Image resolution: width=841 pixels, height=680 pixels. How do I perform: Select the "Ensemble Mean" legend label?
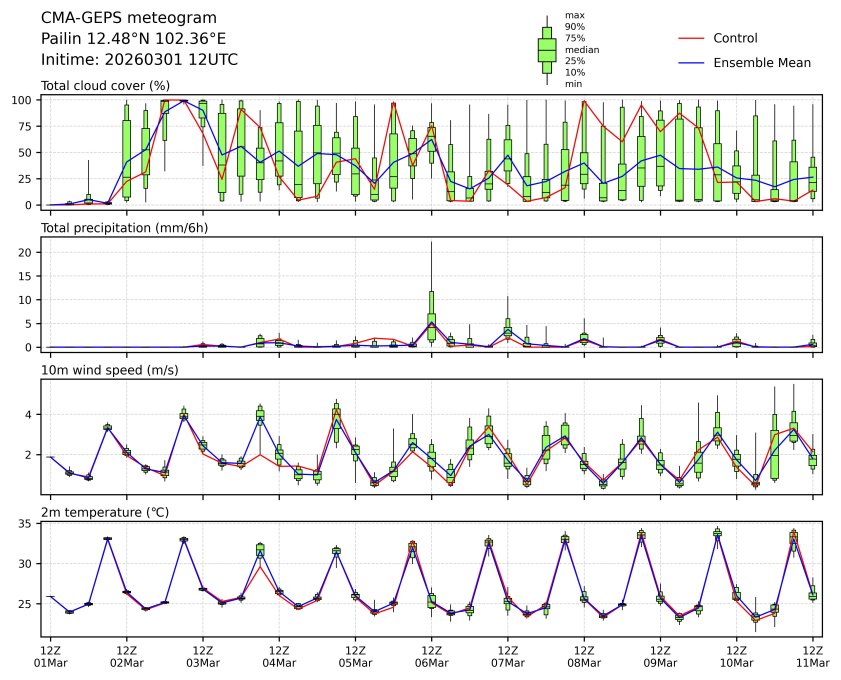pyautogui.click(x=761, y=63)
